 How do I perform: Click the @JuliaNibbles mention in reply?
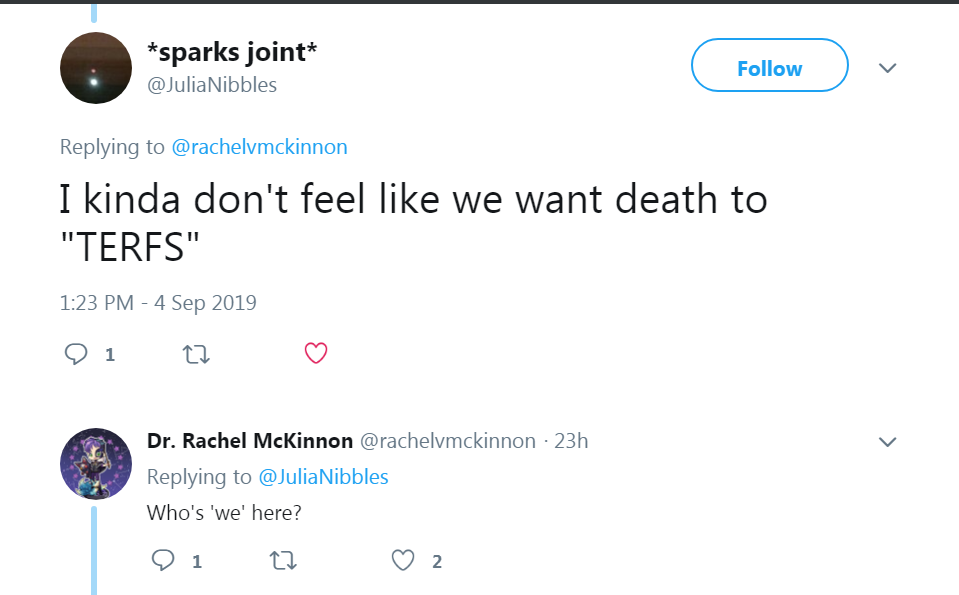point(323,477)
